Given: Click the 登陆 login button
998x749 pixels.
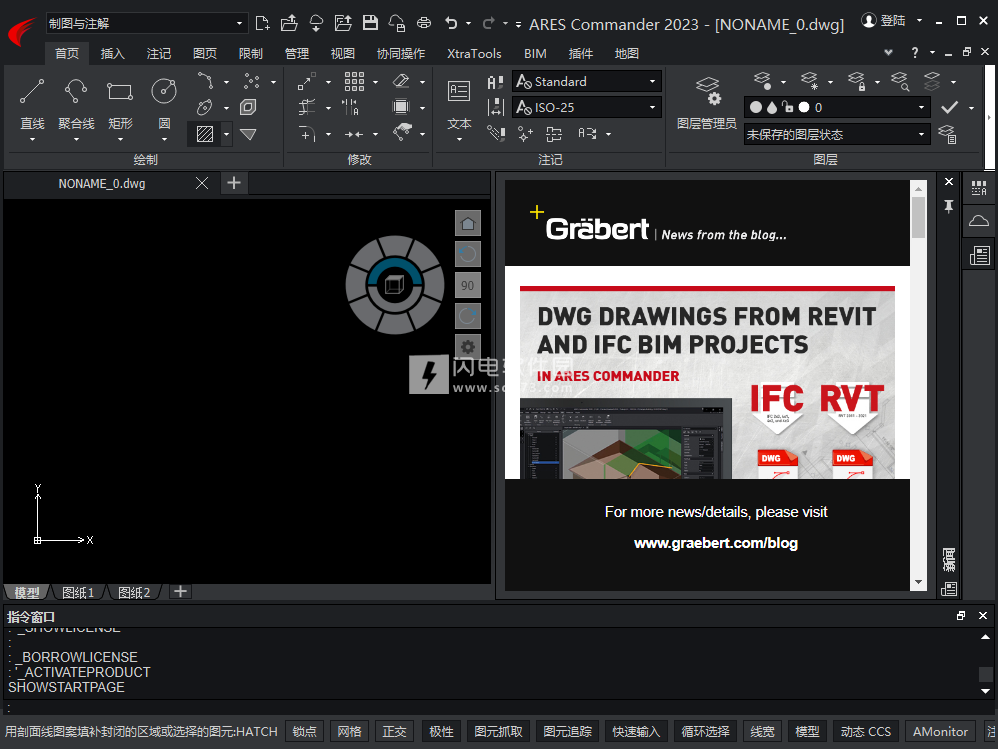Looking at the screenshot, I should tap(884, 21).
